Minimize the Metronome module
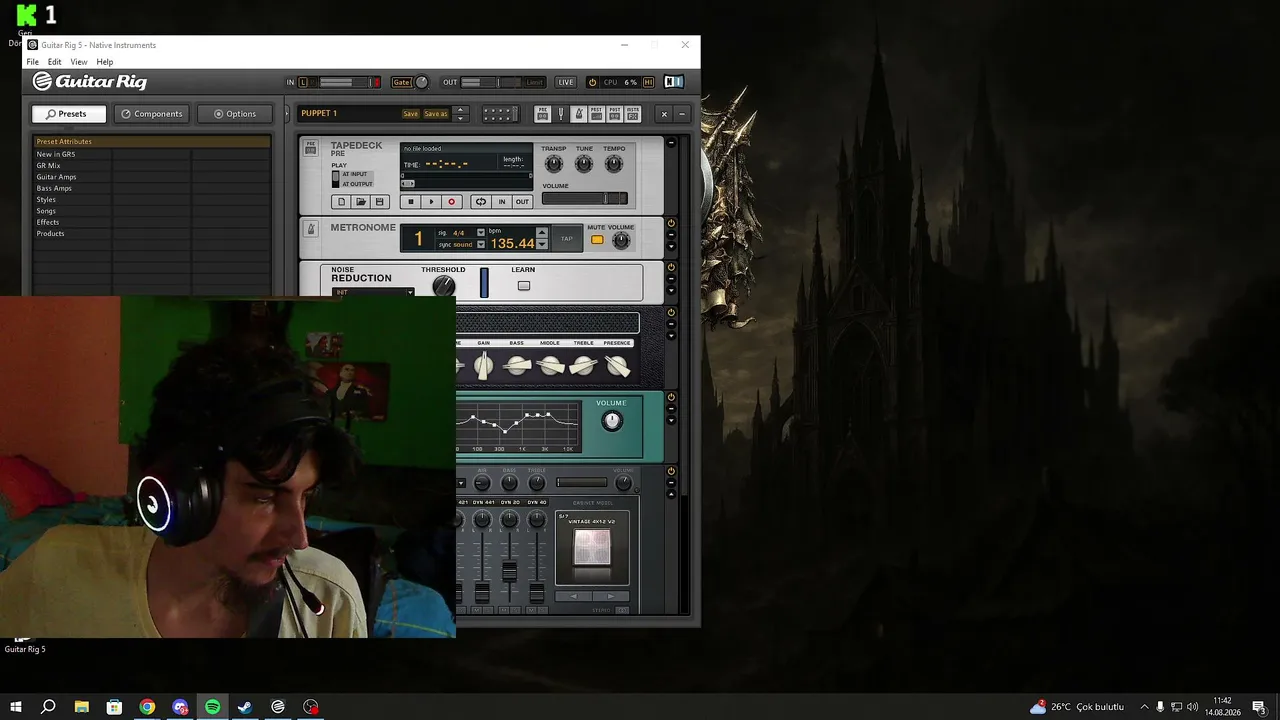This screenshot has width=1280, height=720. 671,235
